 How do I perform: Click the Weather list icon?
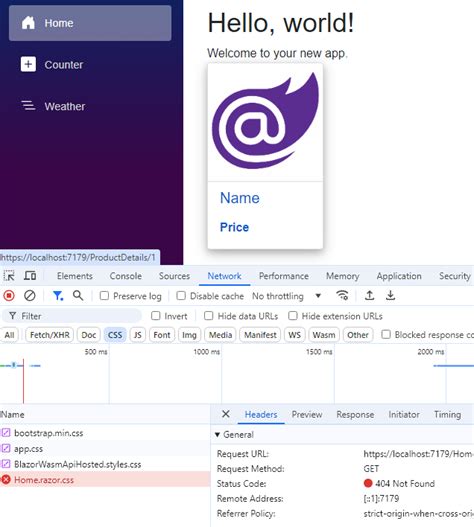coord(28,106)
